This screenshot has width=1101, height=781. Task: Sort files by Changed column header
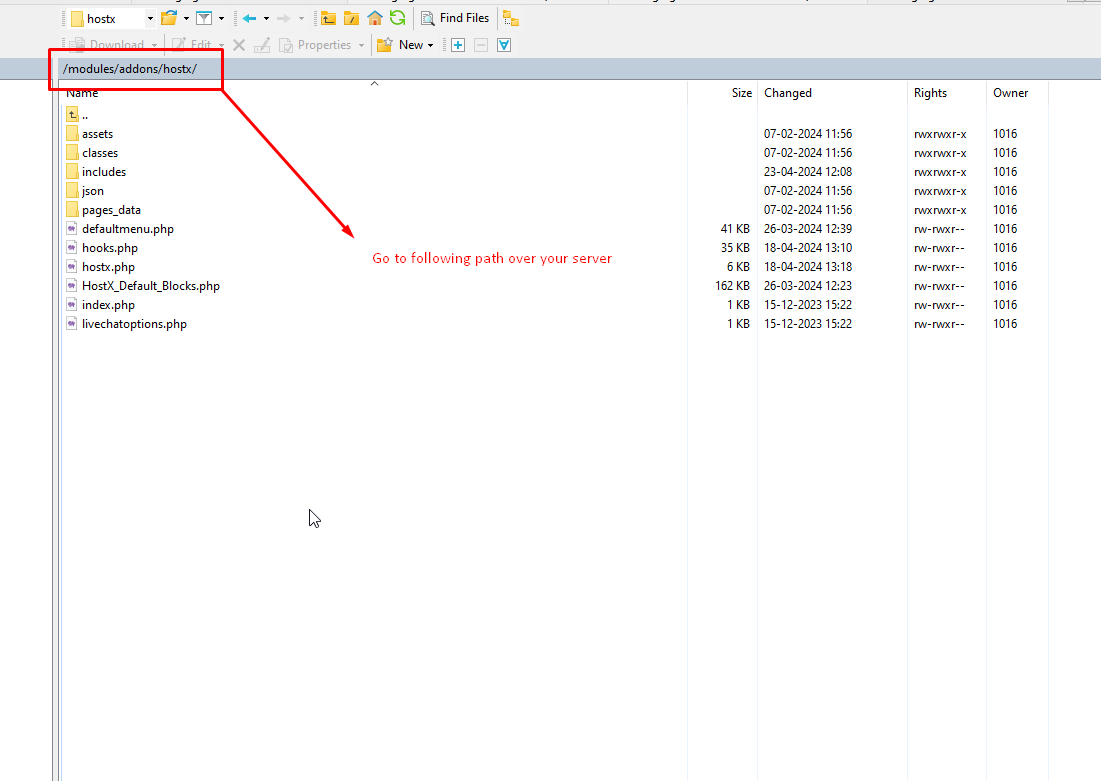pyautogui.click(x=788, y=93)
